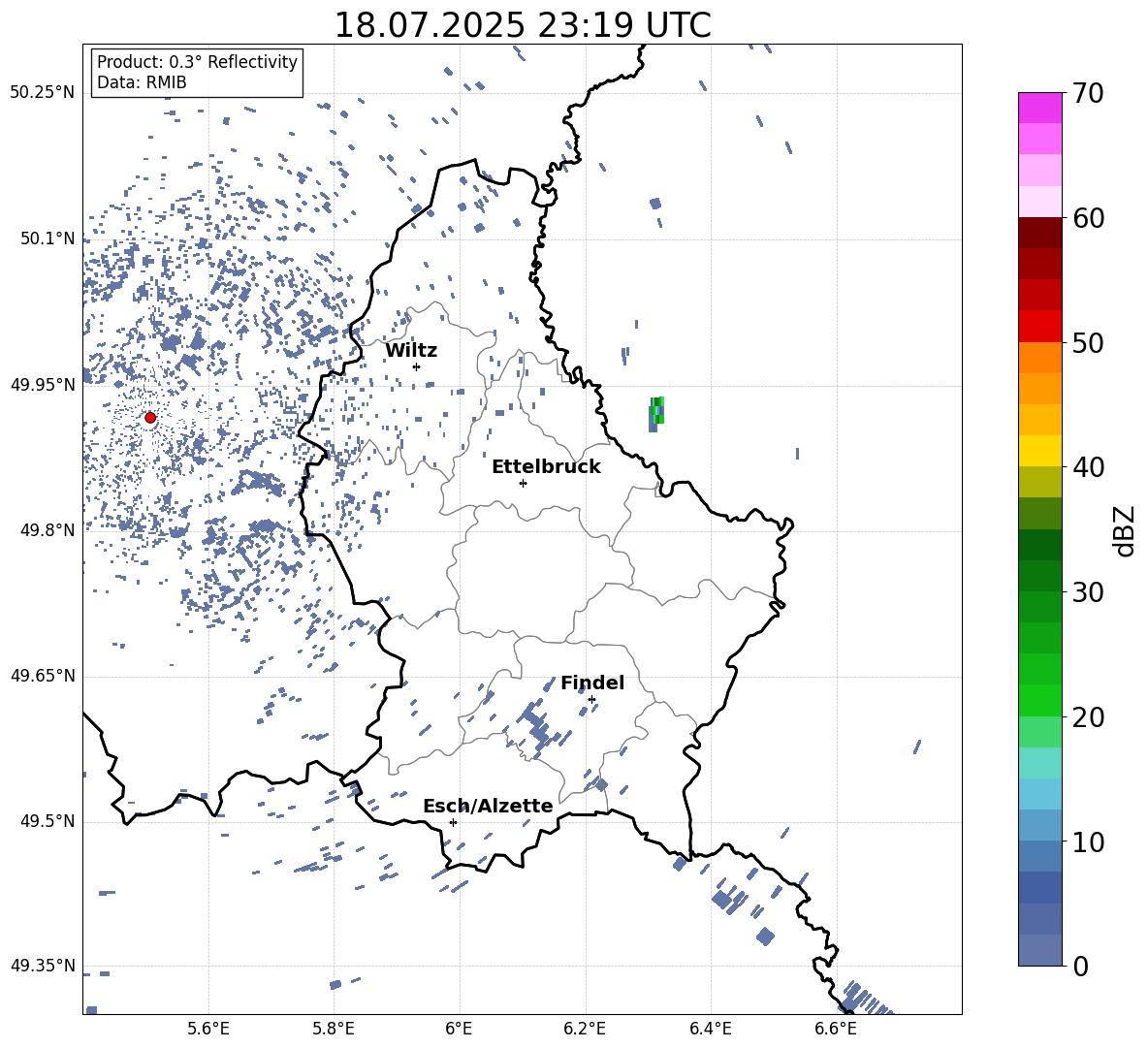Click the 49.5°N latitude label
1148x1048 pixels.
coord(47,821)
